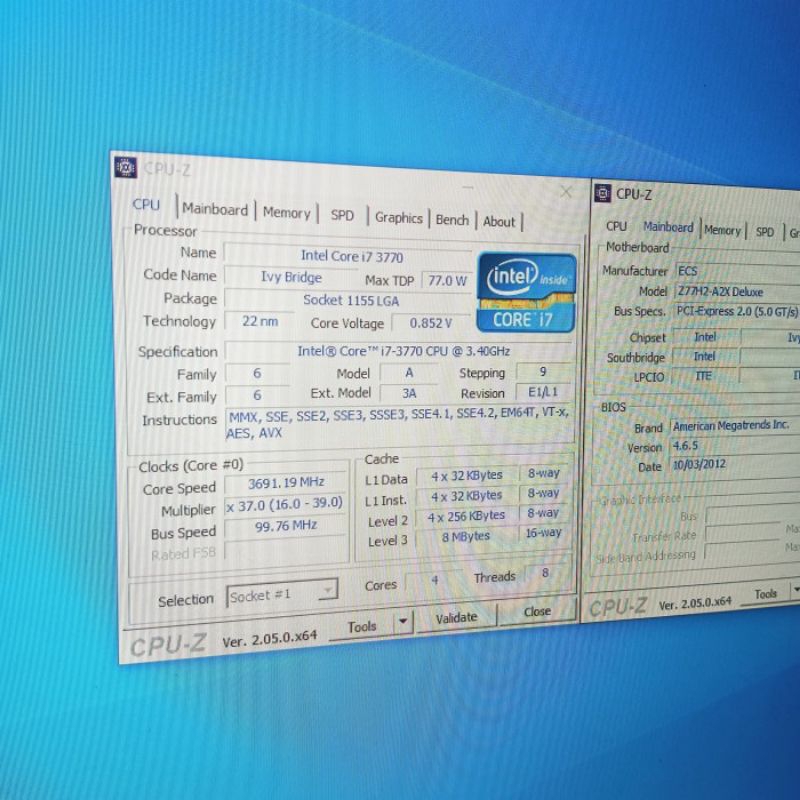Click the Tools button in left window

tap(362, 627)
